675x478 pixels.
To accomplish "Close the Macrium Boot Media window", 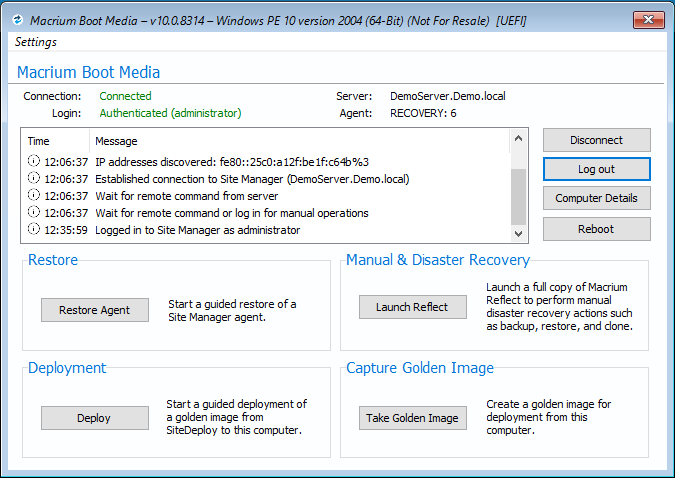I will coord(649,20).
